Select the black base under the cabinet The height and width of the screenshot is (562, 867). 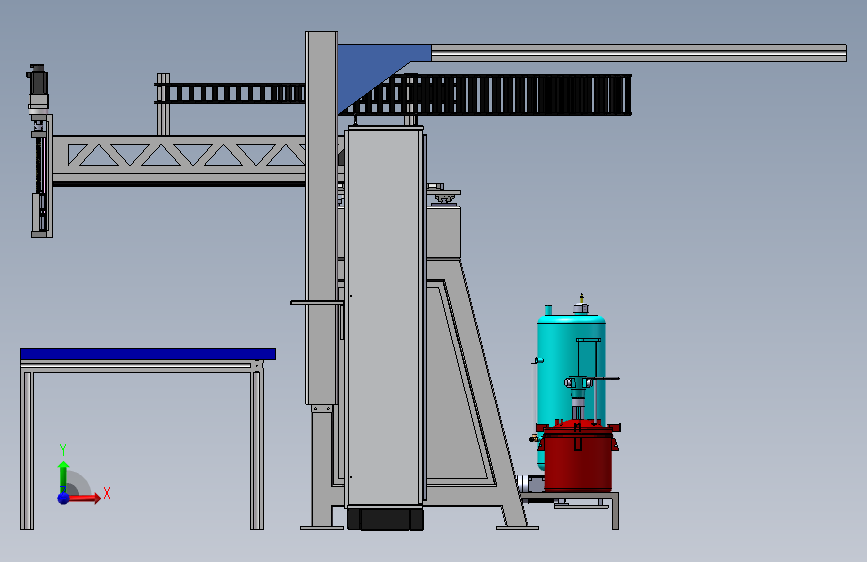pos(385,519)
